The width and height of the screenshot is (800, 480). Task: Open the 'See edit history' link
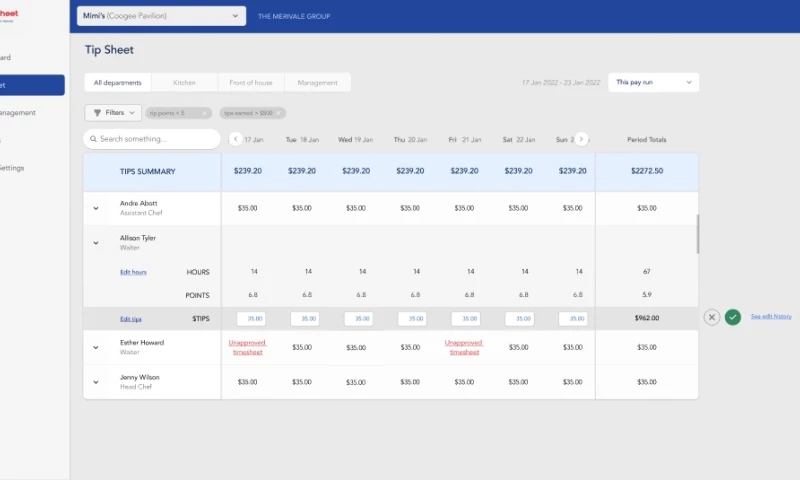point(771,317)
